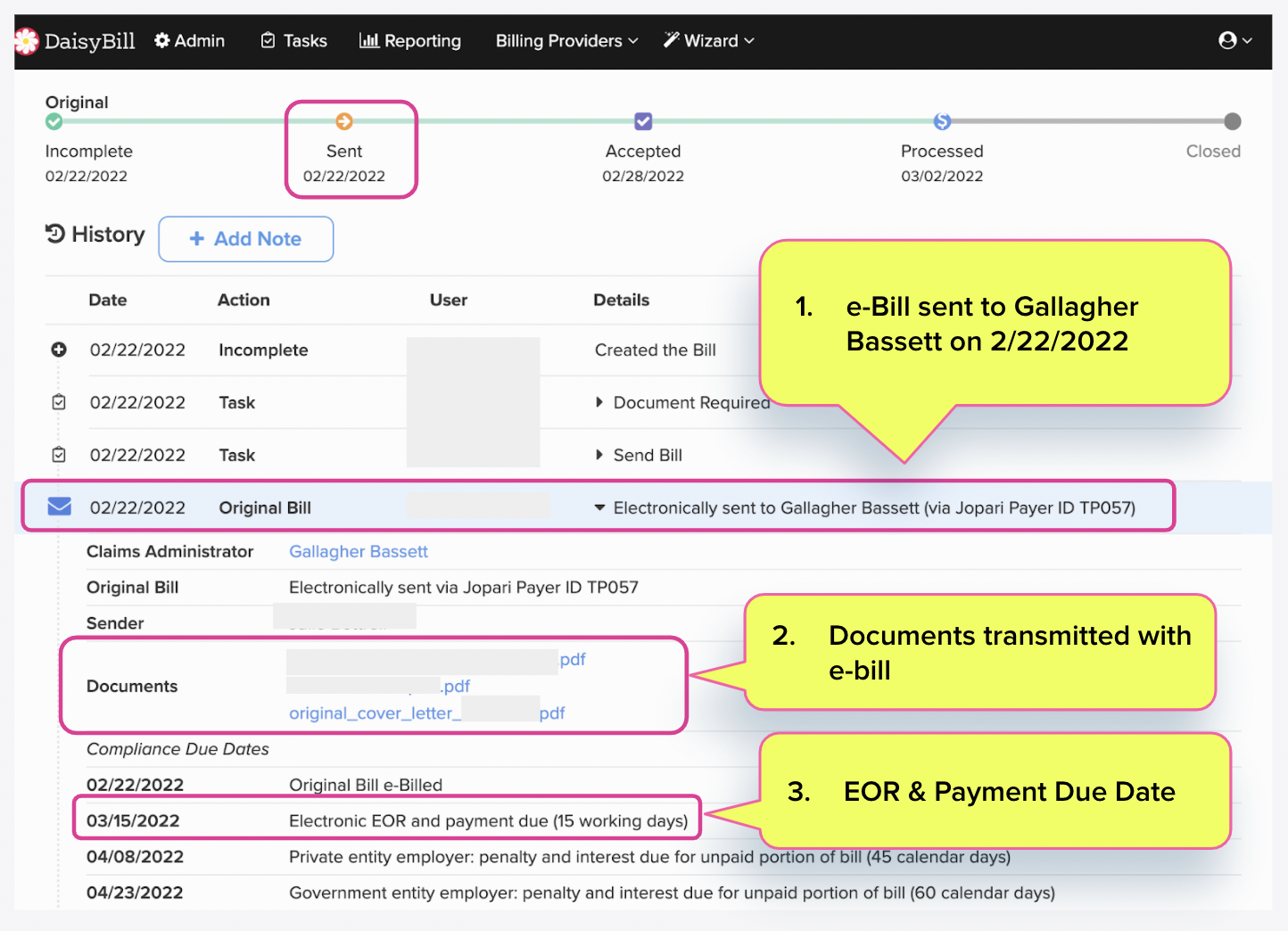Expand the Document Required details
The image size is (1288, 931).
point(599,402)
